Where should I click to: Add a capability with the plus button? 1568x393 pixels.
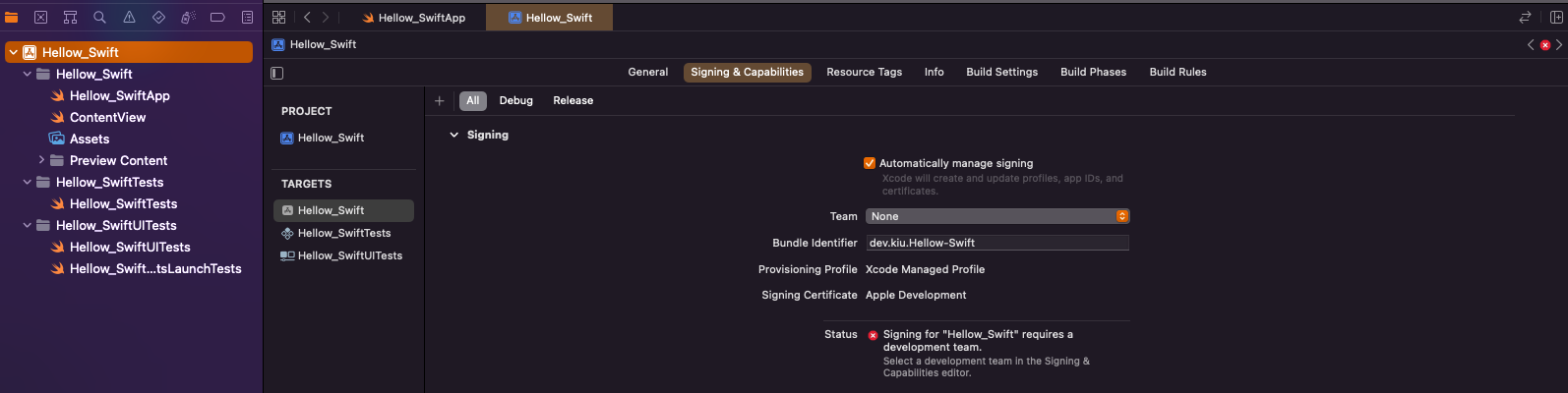click(x=440, y=100)
